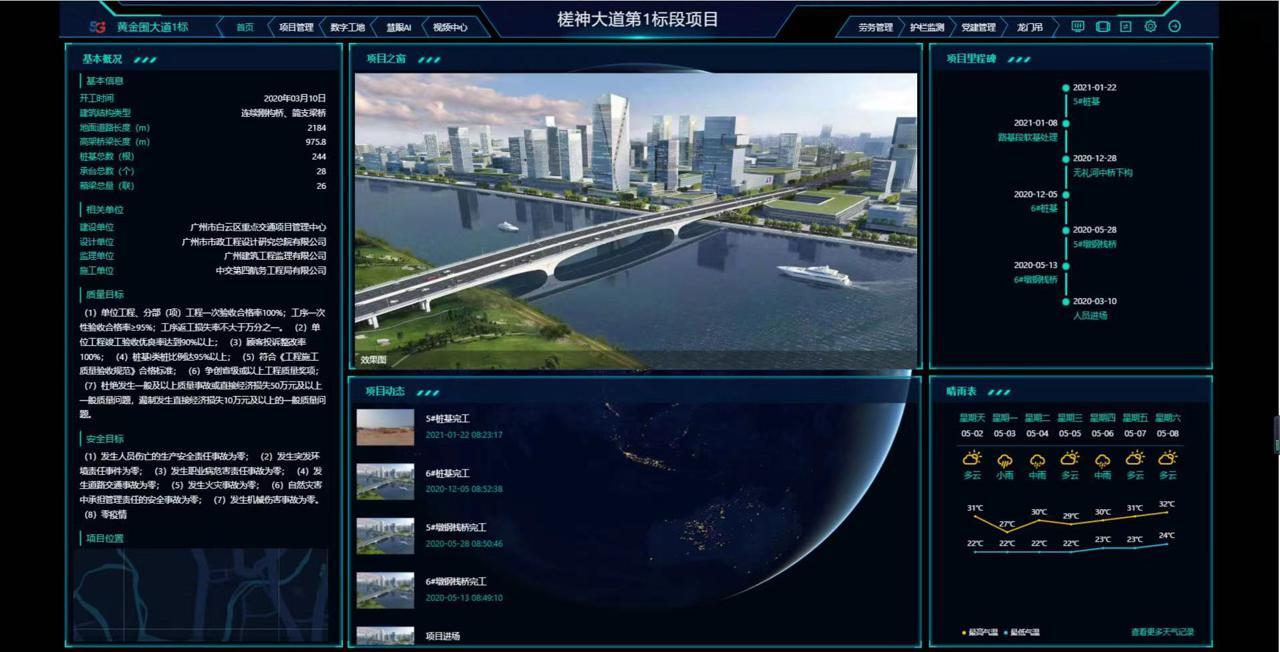This screenshot has width=1280, height=652.
Task: Open the monitor screen icon in header
Action: click(x=1078, y=27)
